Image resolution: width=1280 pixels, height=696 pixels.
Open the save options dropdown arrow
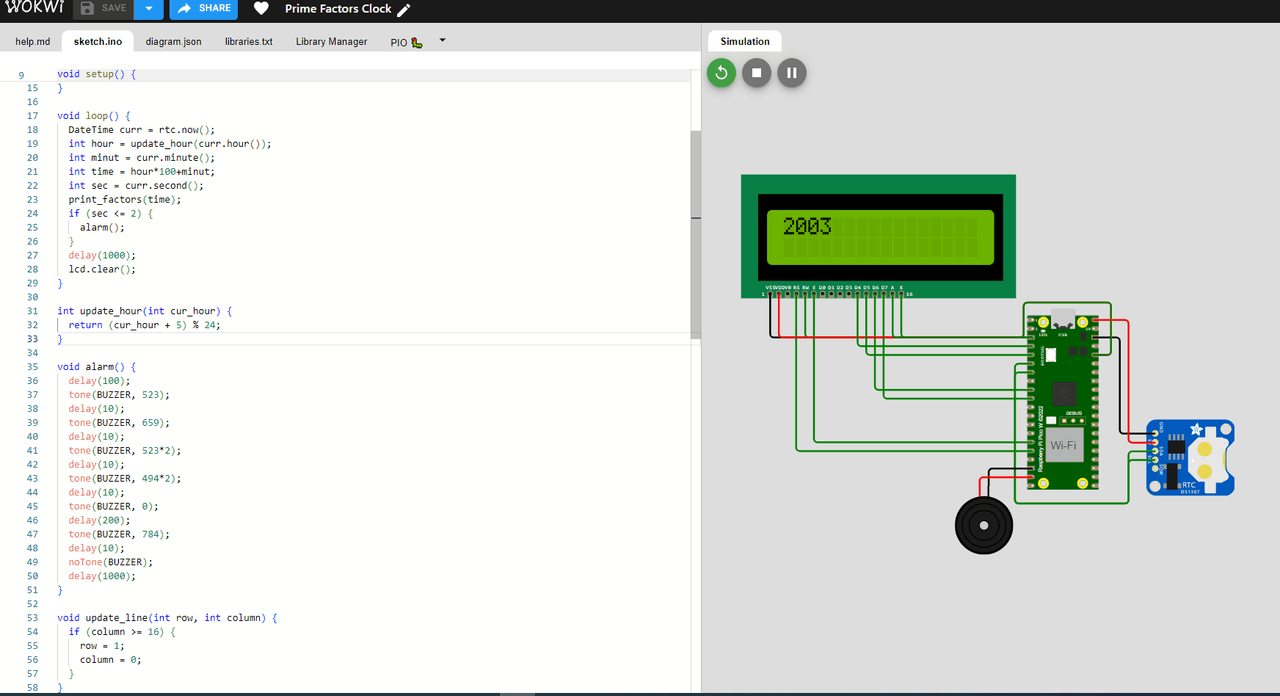[148, 9]
